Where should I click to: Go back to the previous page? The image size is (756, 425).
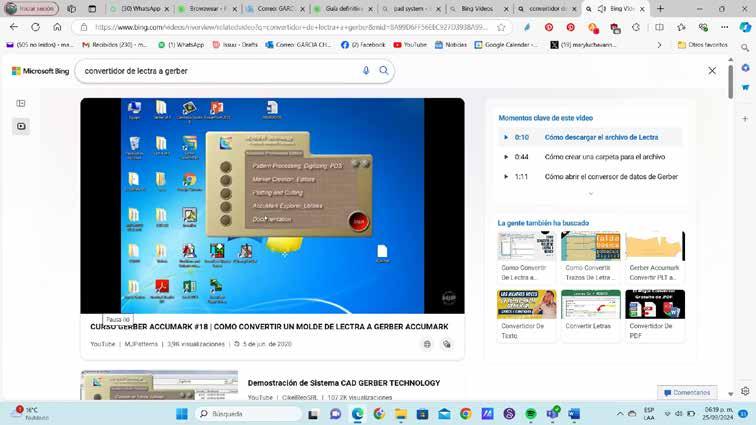14,27
